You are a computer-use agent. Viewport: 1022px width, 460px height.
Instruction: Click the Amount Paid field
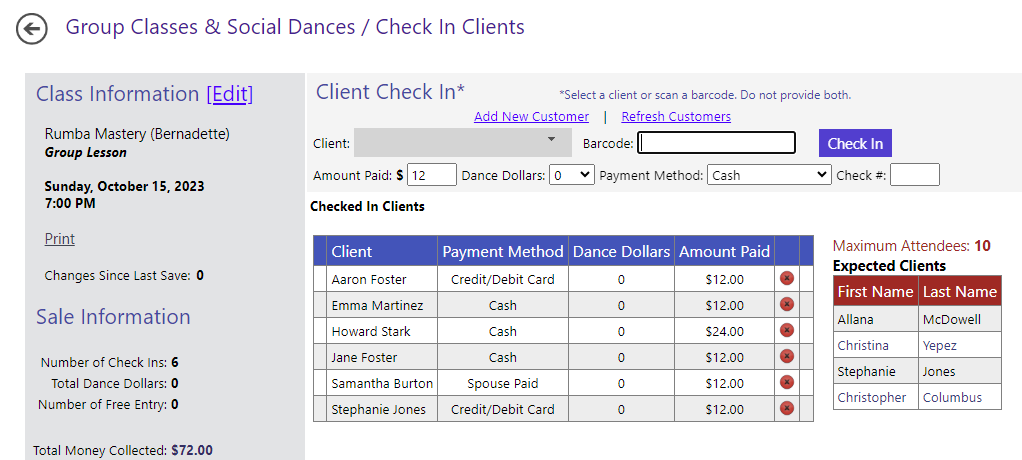coord(432,175)
